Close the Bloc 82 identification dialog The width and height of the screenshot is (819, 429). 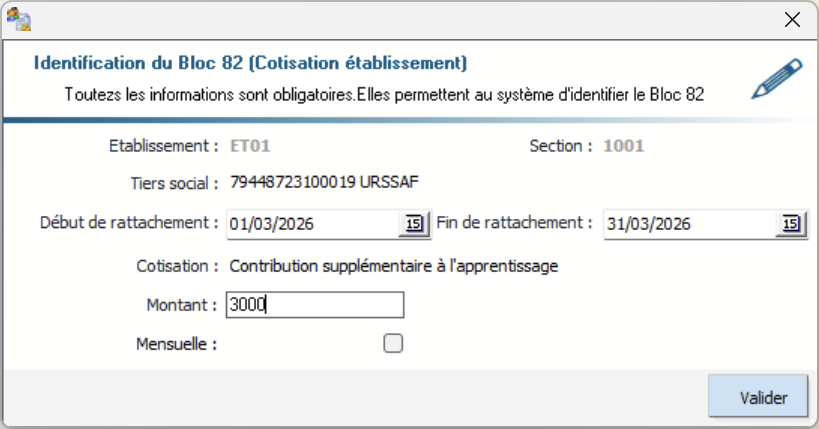(x=792, y=19)
